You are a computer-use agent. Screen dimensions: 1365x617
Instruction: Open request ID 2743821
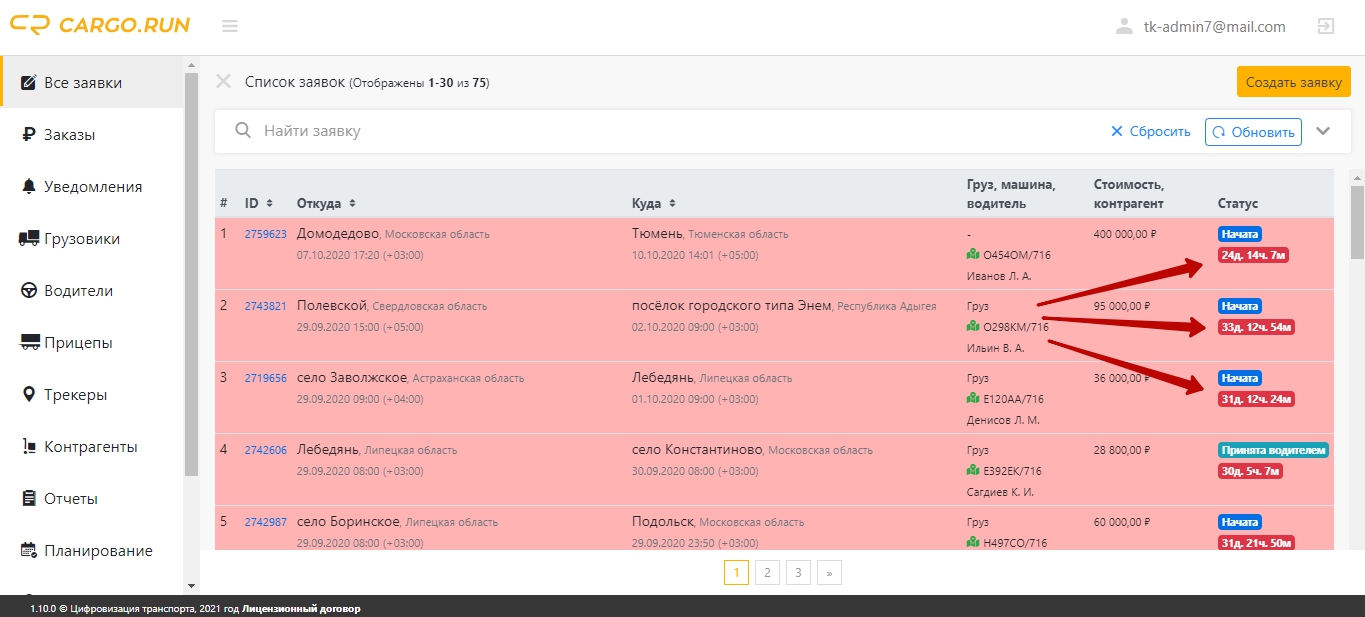point(266,306)
